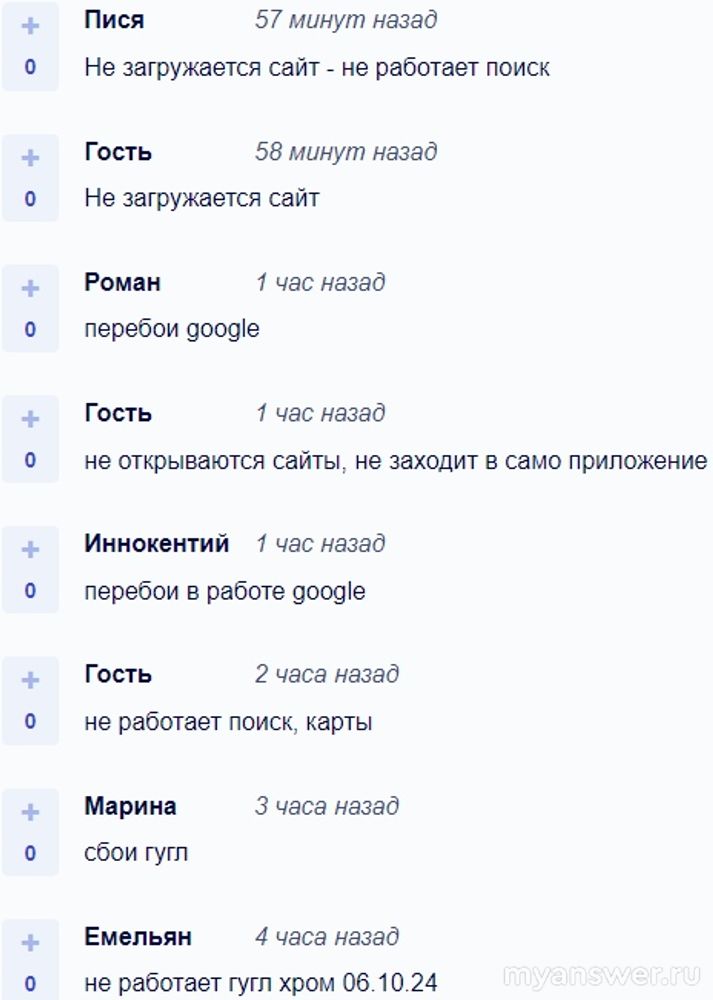Click comment text 'не работает гугл хром 06.10.24'
The image size is (713, 1000).
[261, 982]
